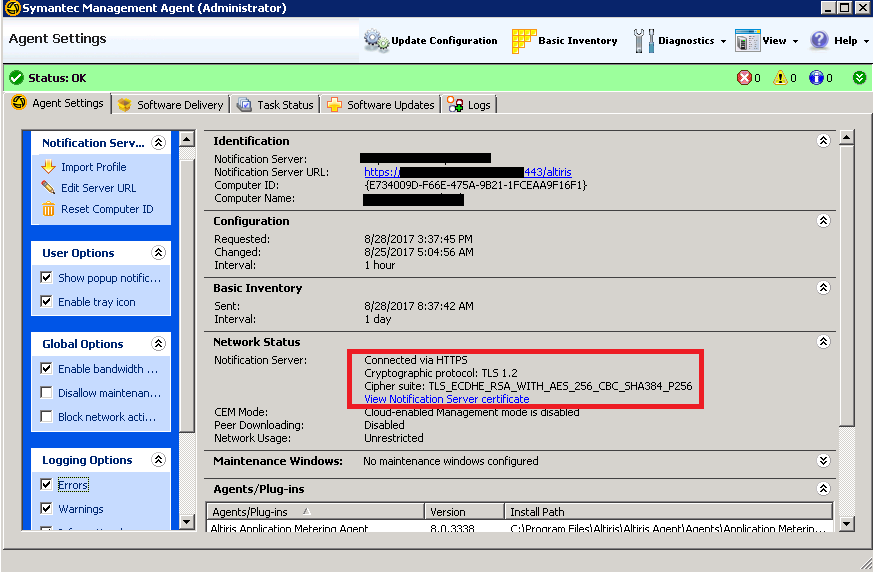Click Basic Inventory toolbar button
Screen dimensions: 873x572
[565, 41]
